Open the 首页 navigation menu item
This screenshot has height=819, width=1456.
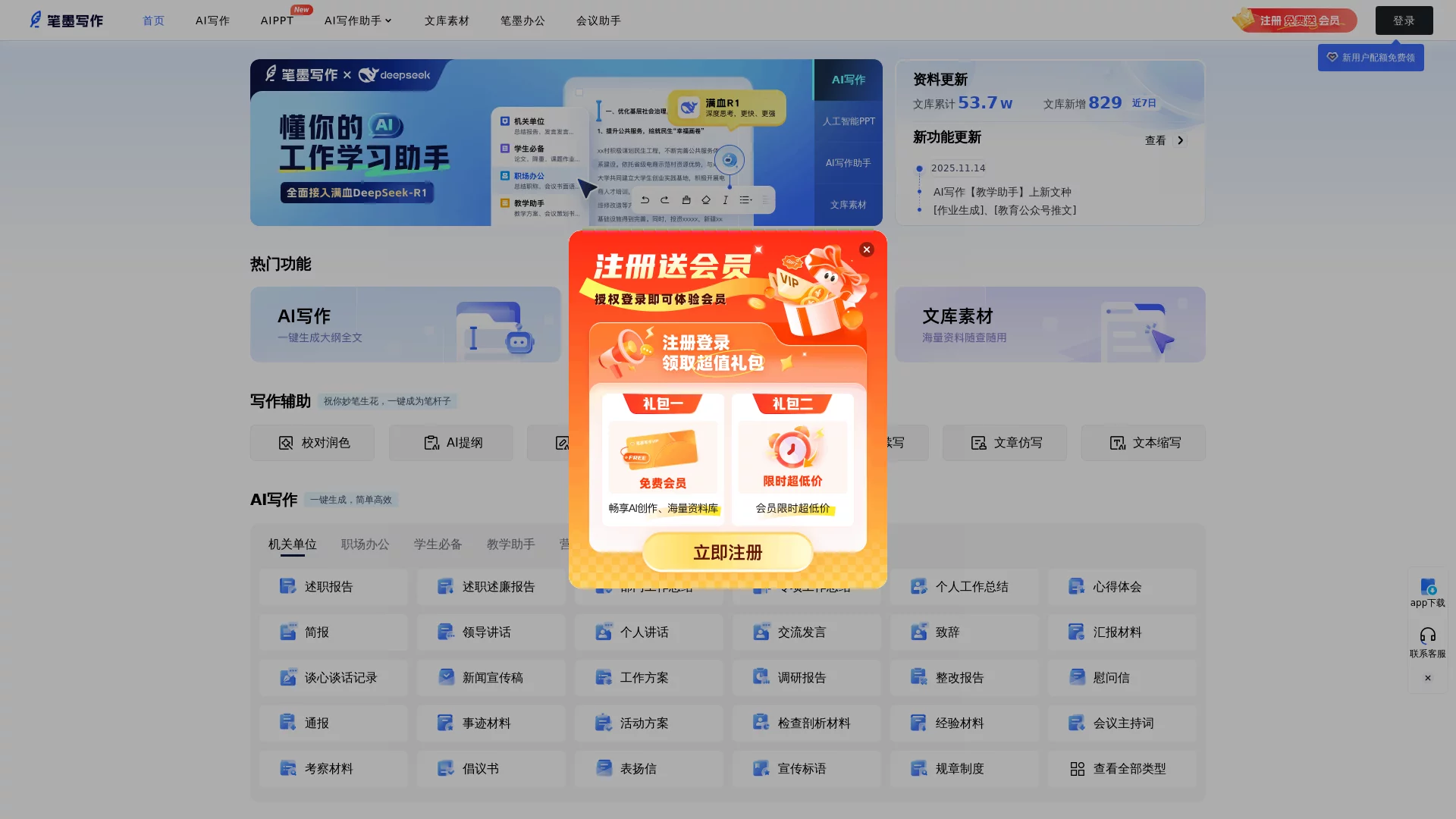[x=152, y=20]
